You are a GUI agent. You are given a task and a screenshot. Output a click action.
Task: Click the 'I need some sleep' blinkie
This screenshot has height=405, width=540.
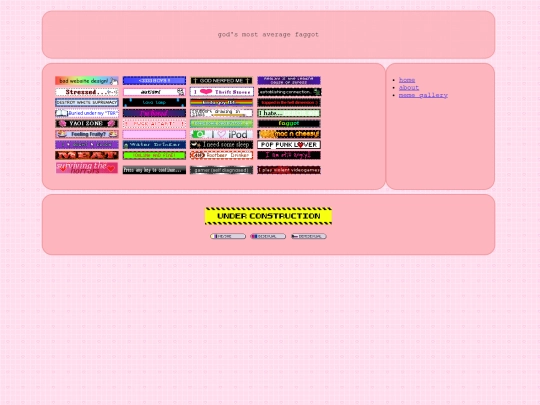(221, 145)
